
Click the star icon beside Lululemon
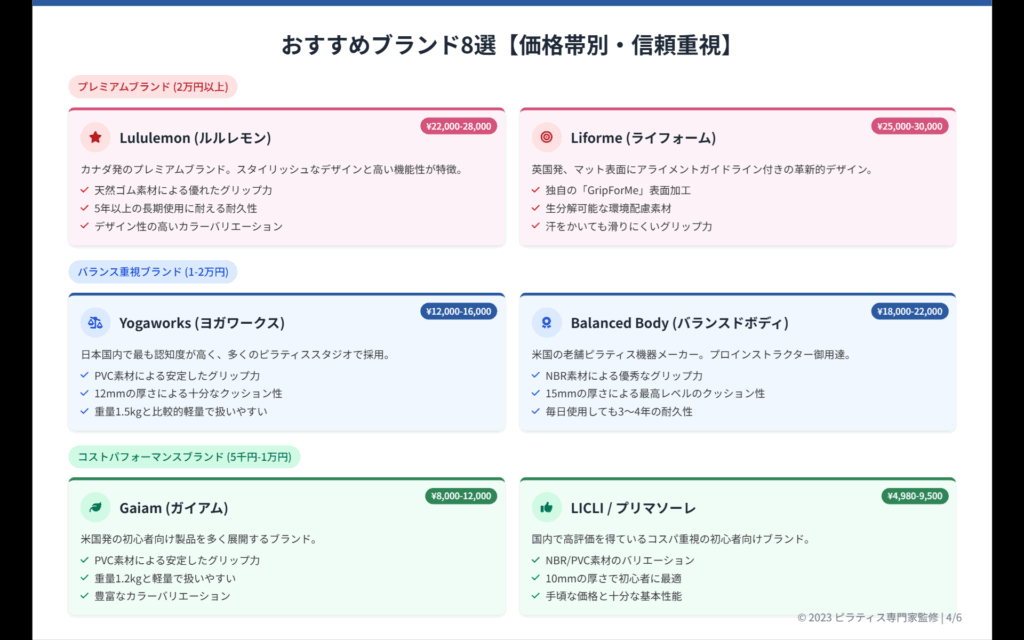coord(95,138)
